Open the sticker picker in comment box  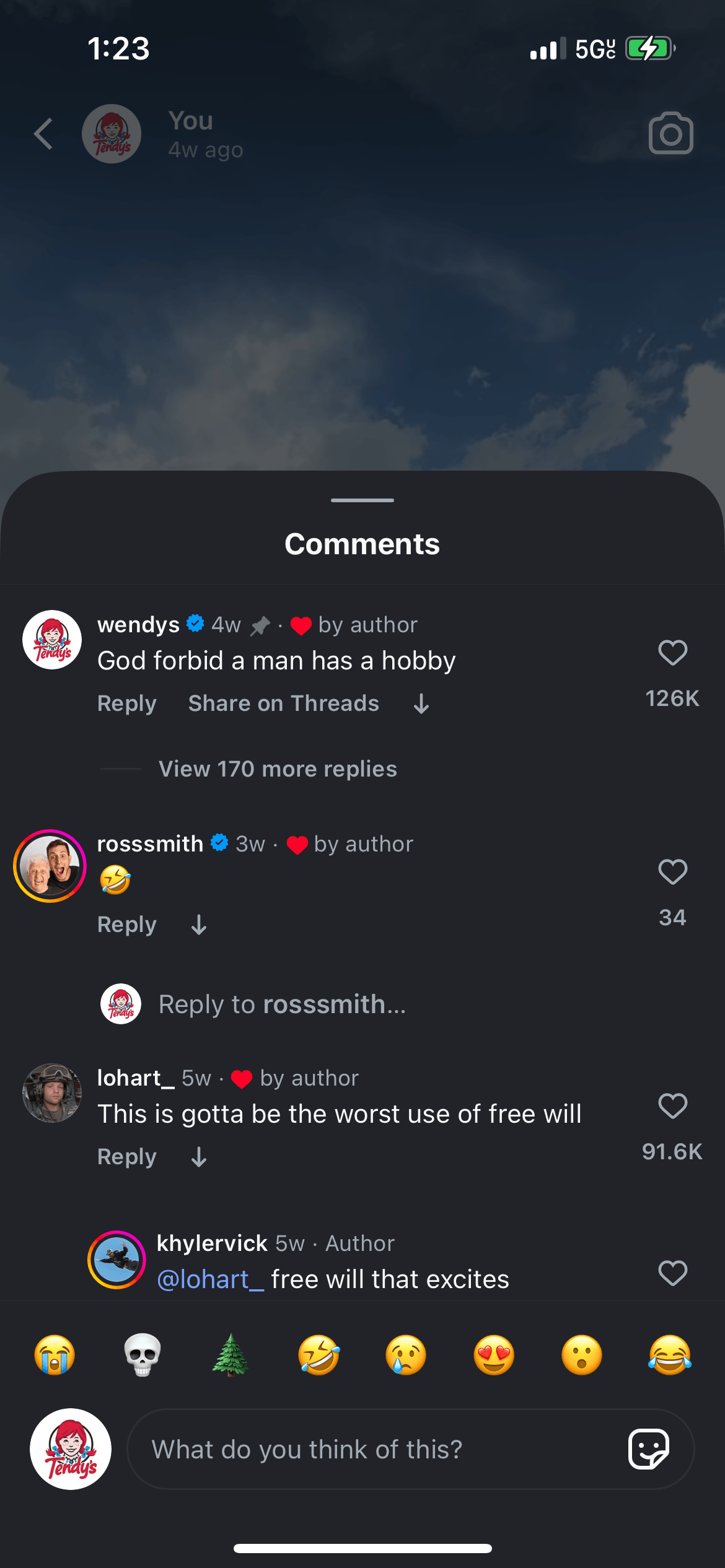(x=648, y=1449)
